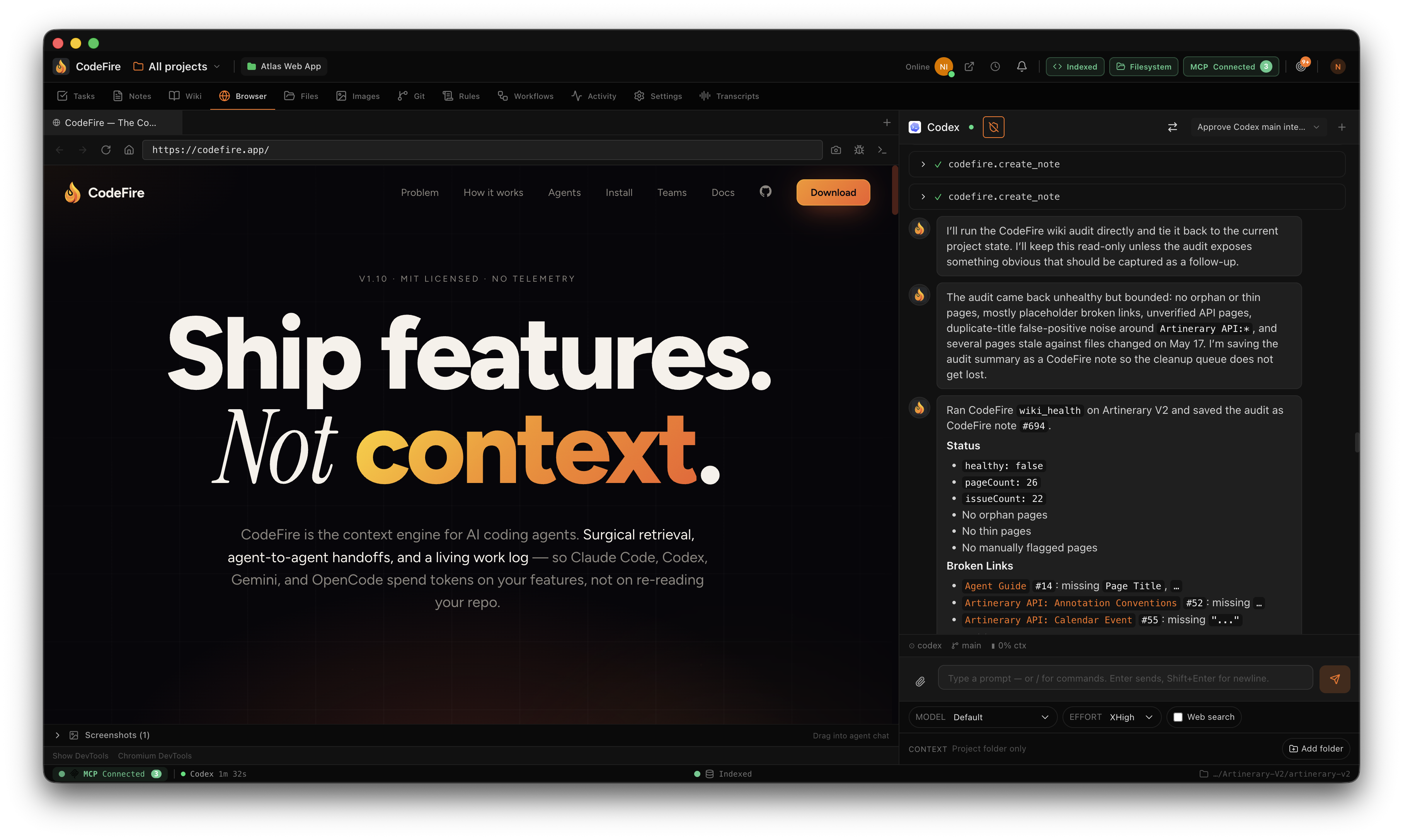Open the history clock icon in top bar
The height and width of the screenshot is (840, 1403).
click(x=995, y=66)
